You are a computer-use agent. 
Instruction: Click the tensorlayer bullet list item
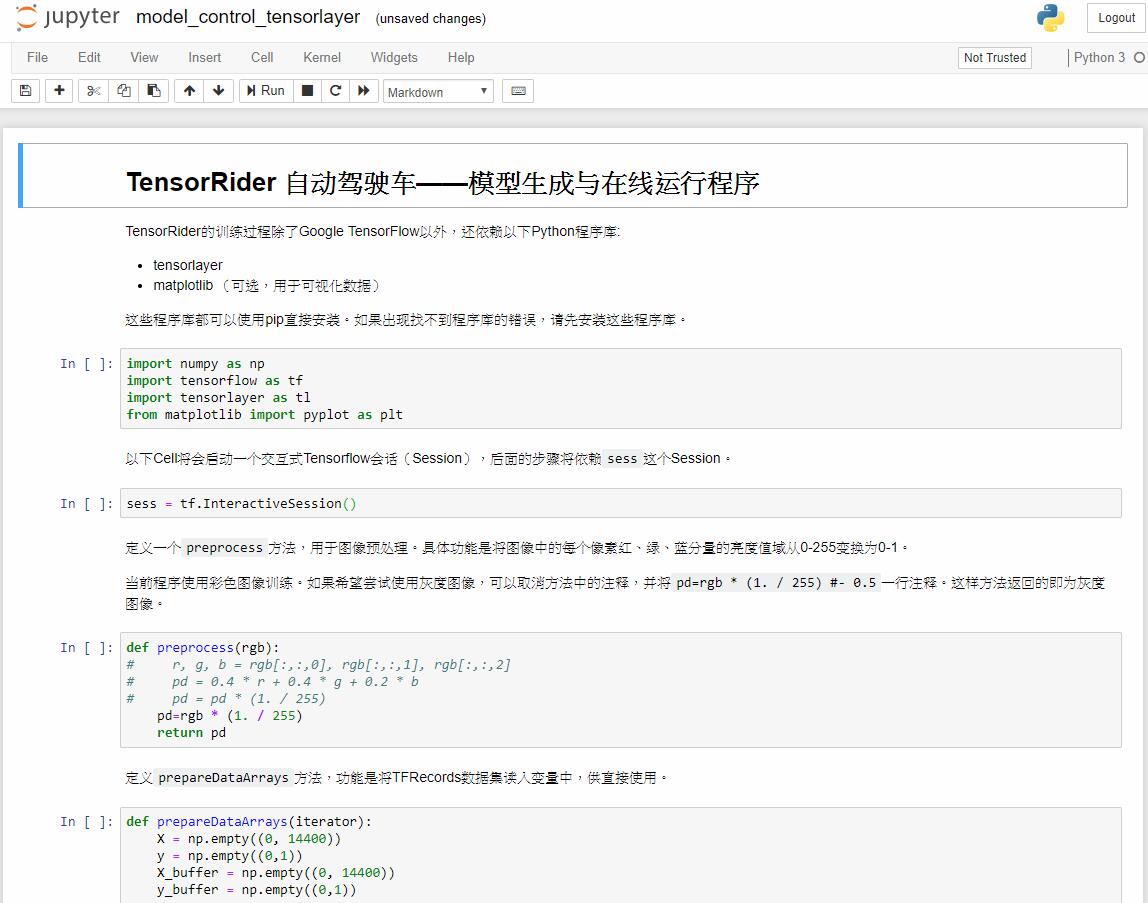click(x=187, y=265)
